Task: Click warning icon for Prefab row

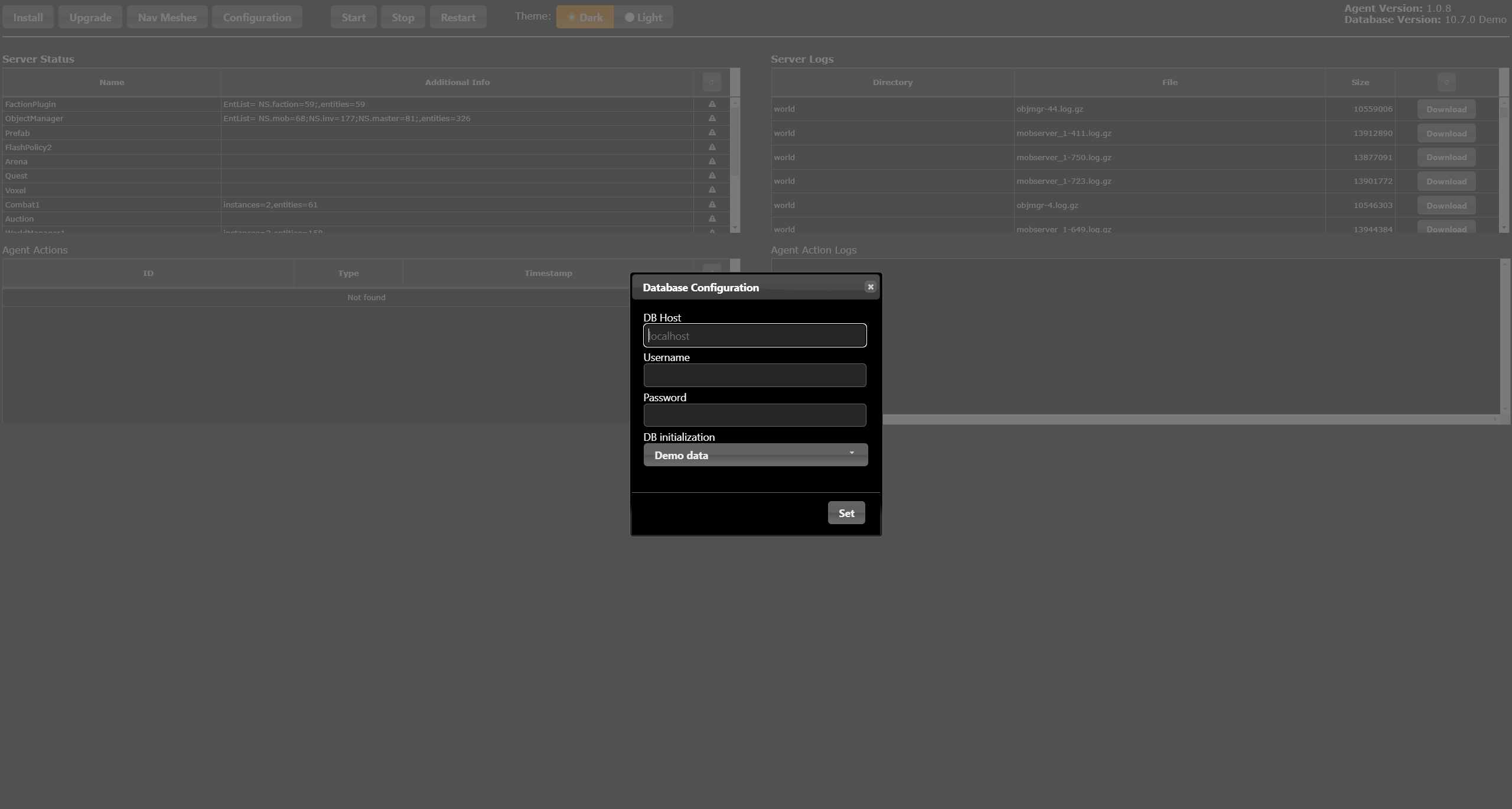Action: 712,133
